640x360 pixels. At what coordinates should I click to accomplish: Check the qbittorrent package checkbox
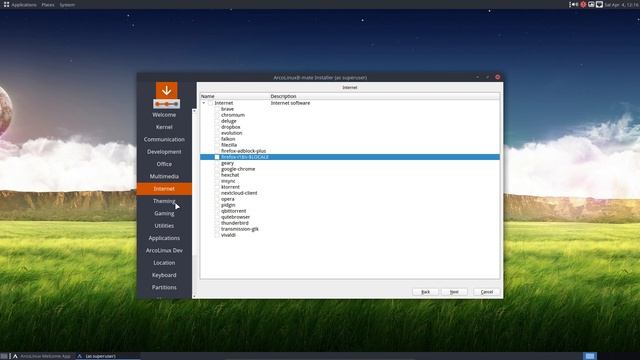click(x=217, y=211)
